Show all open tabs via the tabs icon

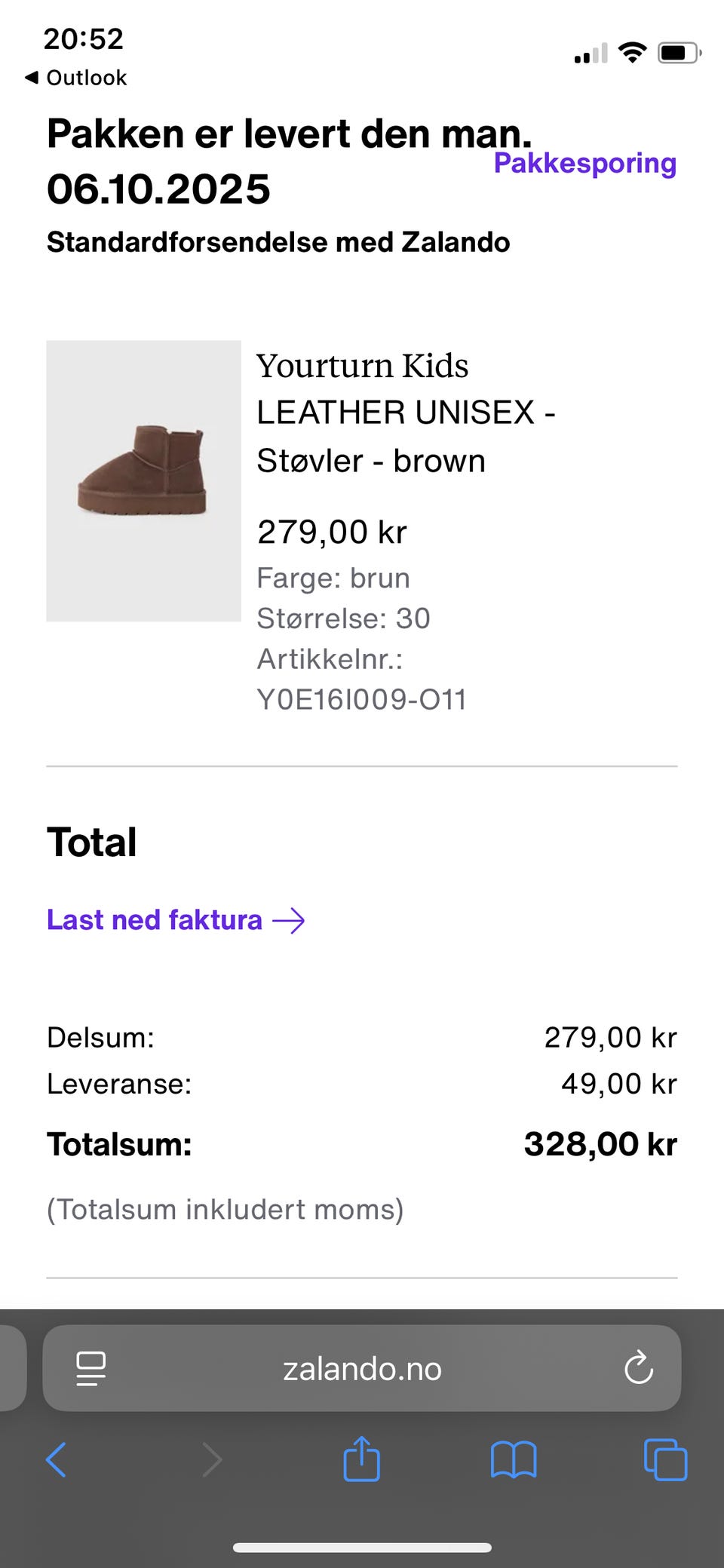pyautogui.click(x=665, y=1460)
